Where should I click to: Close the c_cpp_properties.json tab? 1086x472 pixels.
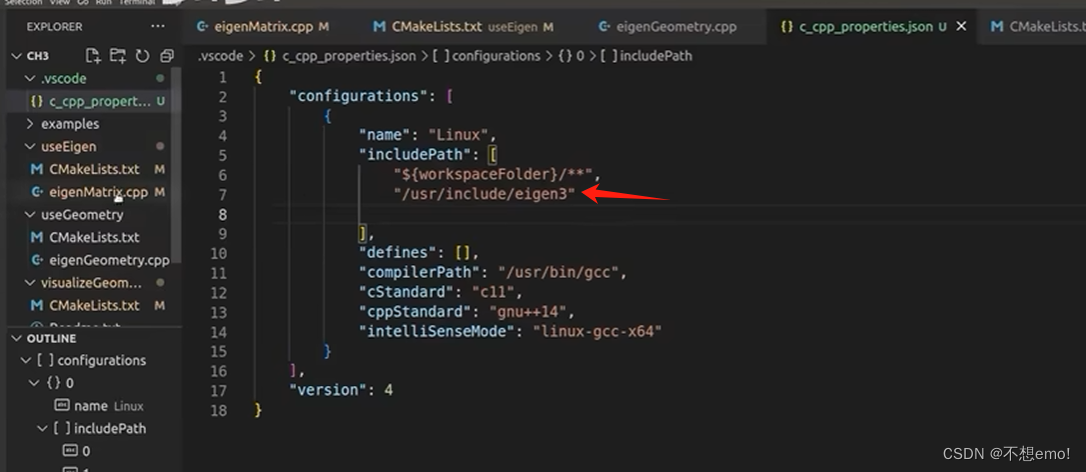[961, 27]
